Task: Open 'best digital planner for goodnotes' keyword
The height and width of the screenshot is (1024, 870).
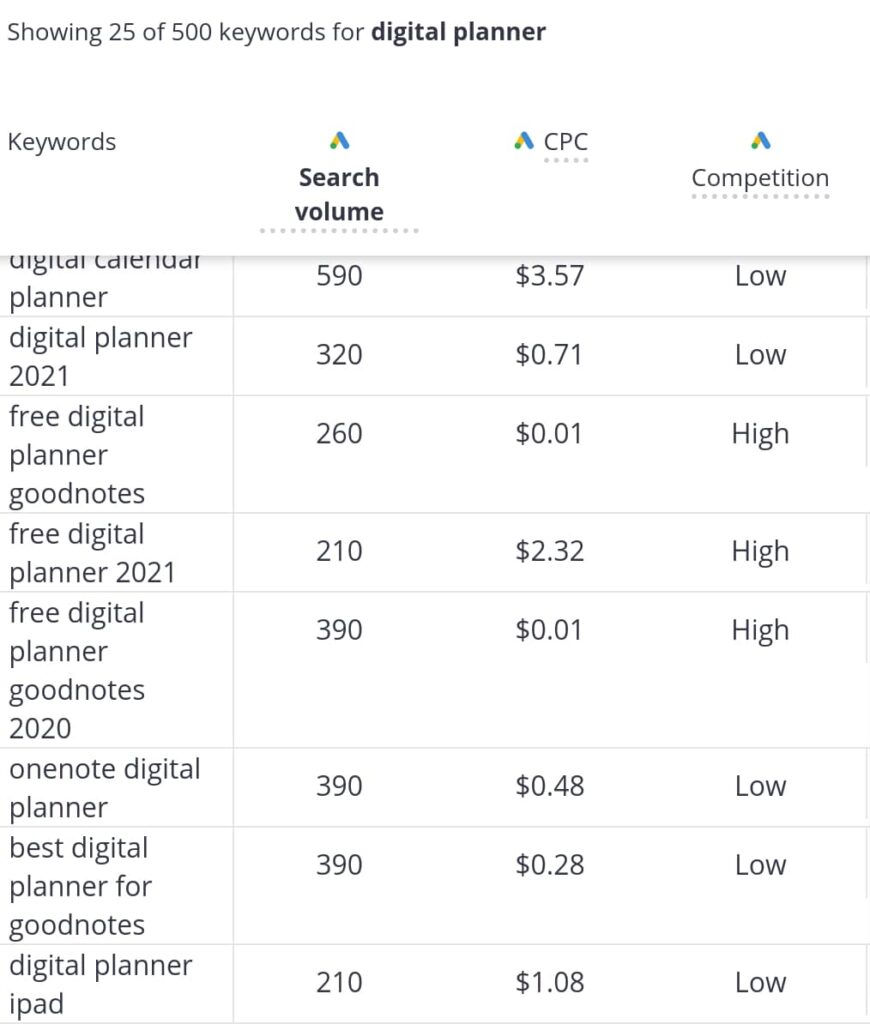Action: (80, 885)
